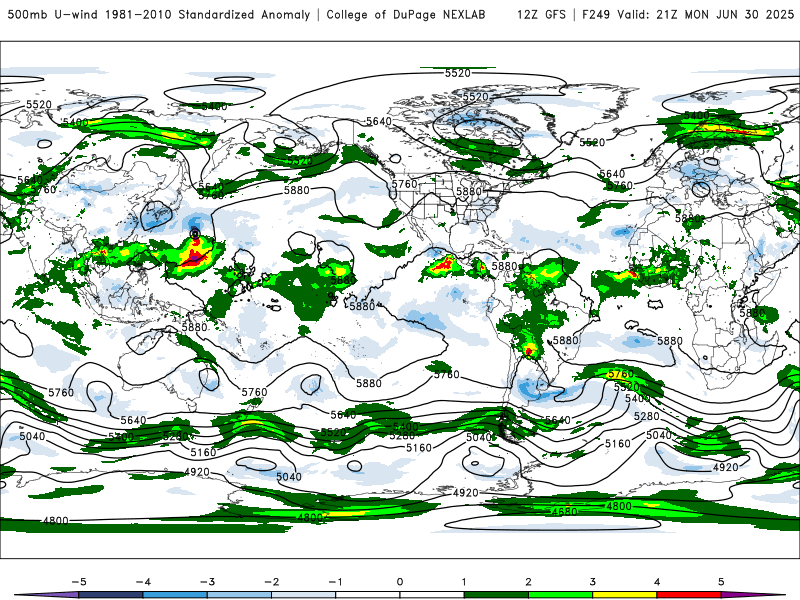The image size is (800, 600).
Task: Click the purple arrow at colorbar's right end
Action: pos(754,595)
